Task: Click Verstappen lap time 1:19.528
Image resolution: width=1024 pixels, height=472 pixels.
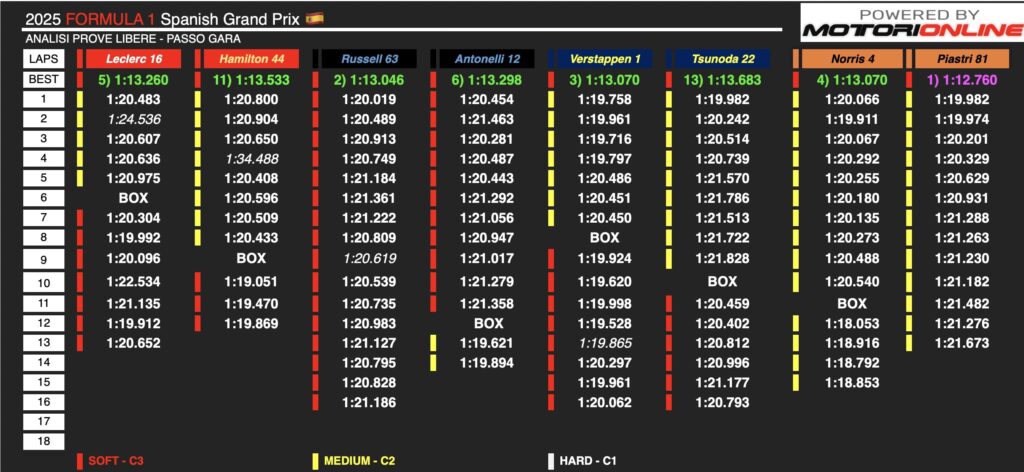Action: point(605,323)
